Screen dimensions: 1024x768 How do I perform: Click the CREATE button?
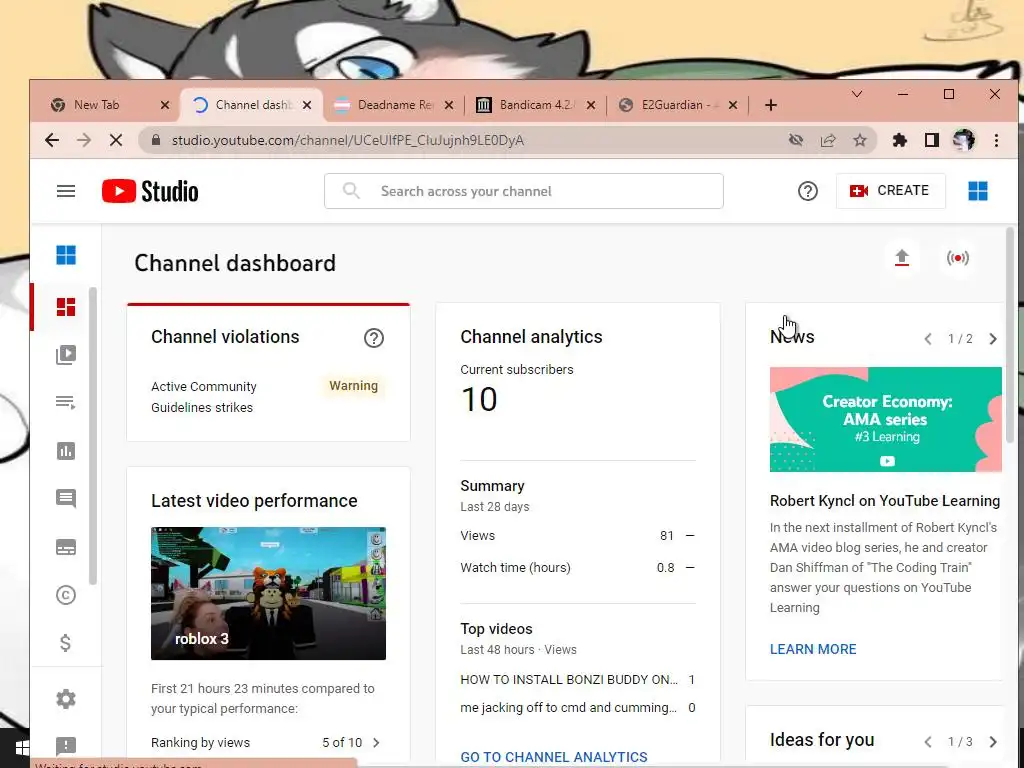(890, 191)
